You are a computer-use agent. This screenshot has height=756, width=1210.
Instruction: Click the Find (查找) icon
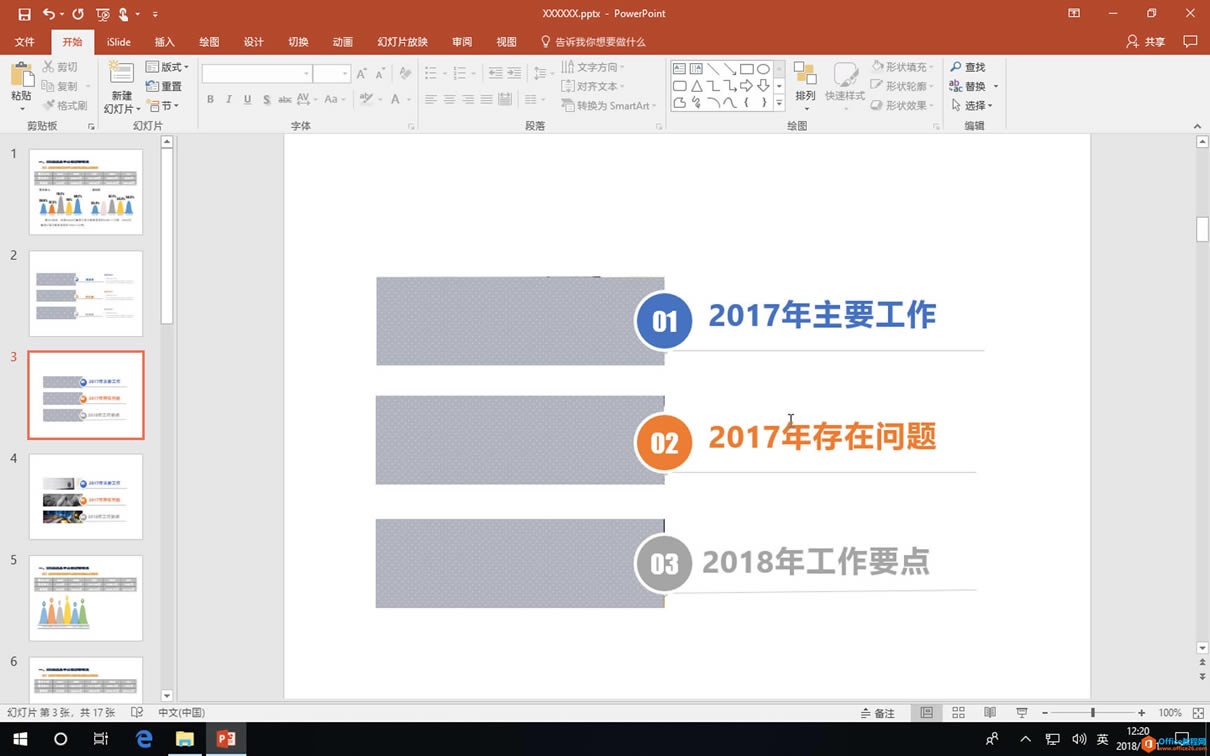(x=971, y=67)
